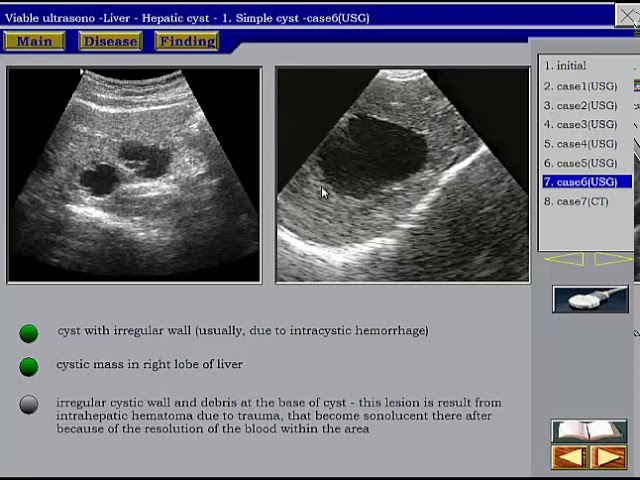Select '8. case7(CT)' in the list
Screen dimensions: 640x480
pyautogui.click(x=576, y=202)
